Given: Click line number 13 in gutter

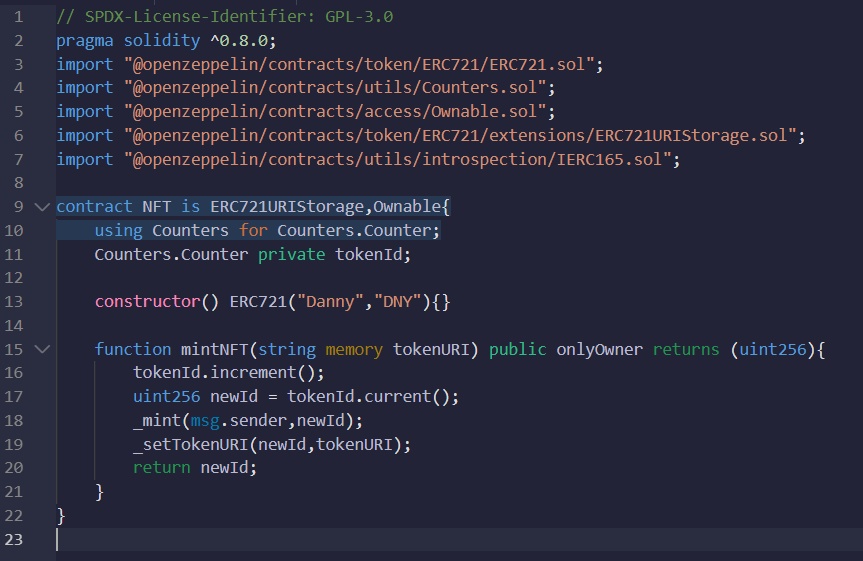Looking at the screenshot, I should 14,302.
